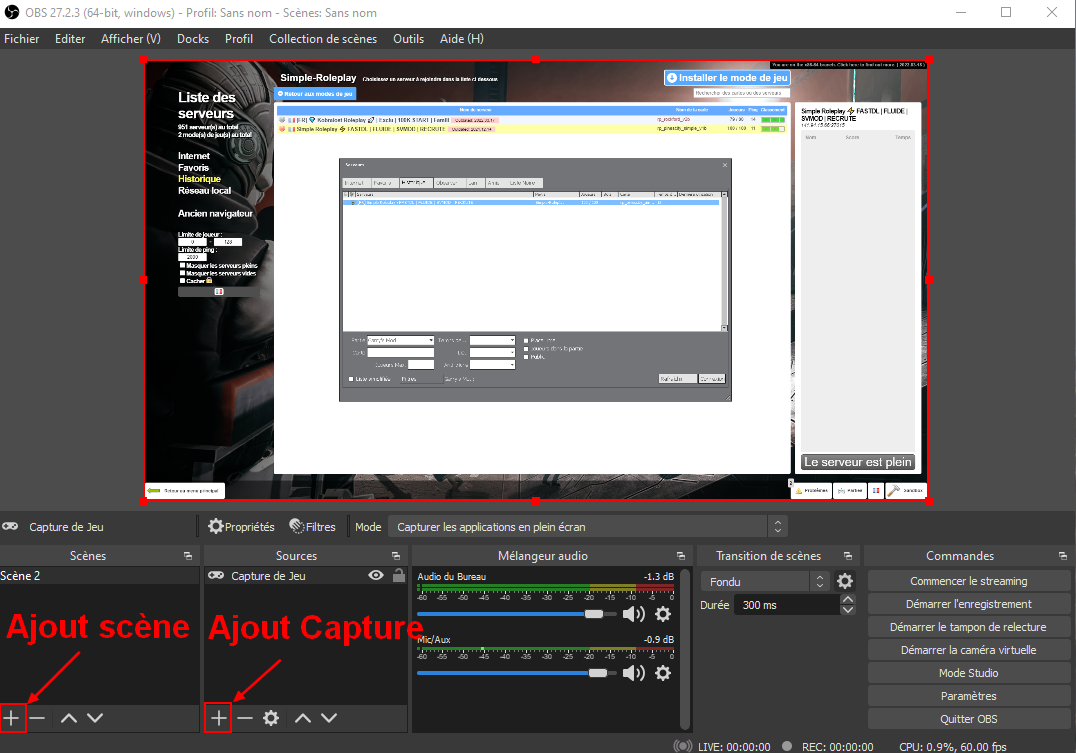This screenshot has width=1076, height=753.
Task: Hide the Capture de Jeu source
Action: pos(376,575)
